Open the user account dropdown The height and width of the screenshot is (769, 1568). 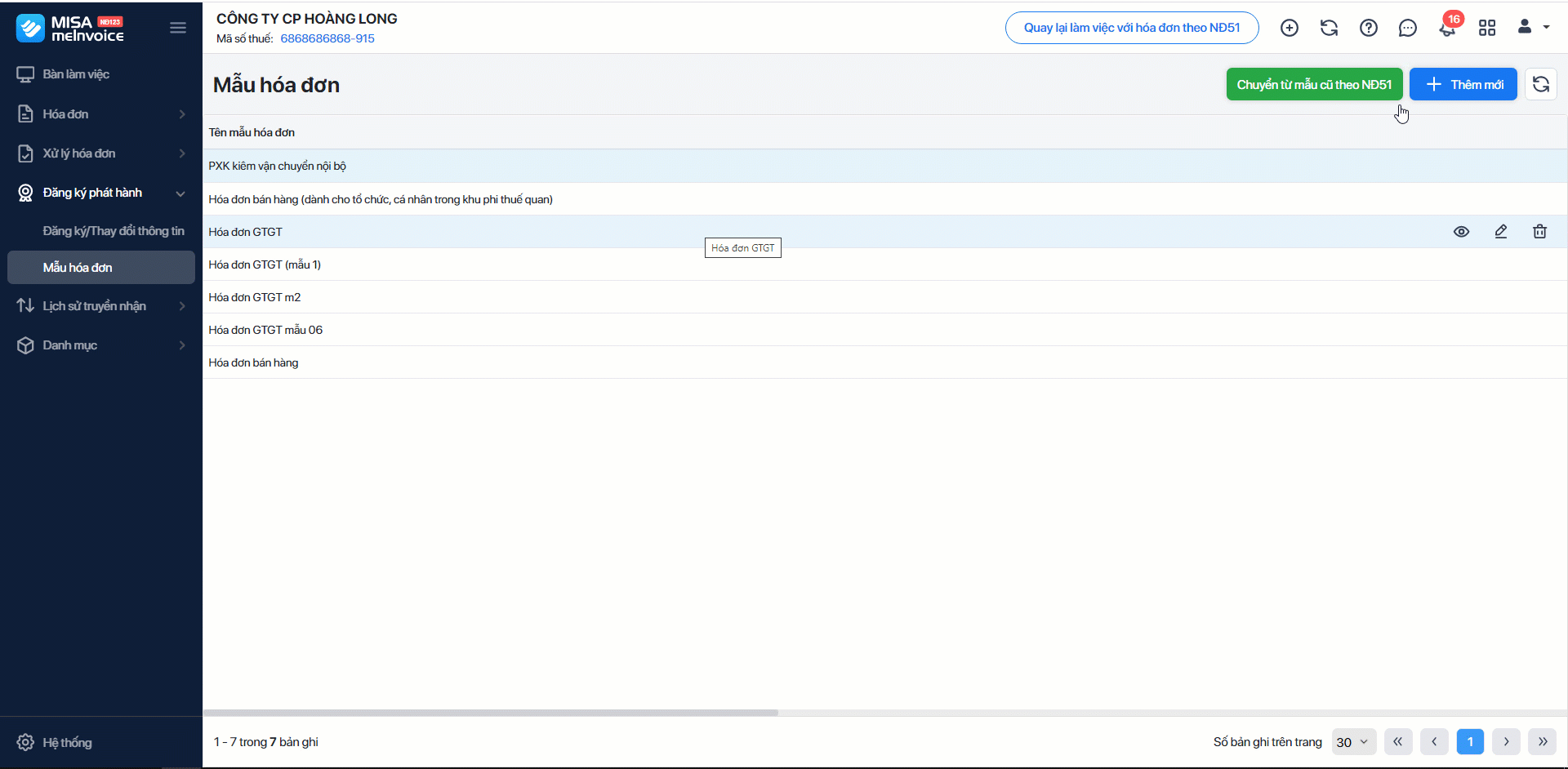pos(1533,27)
